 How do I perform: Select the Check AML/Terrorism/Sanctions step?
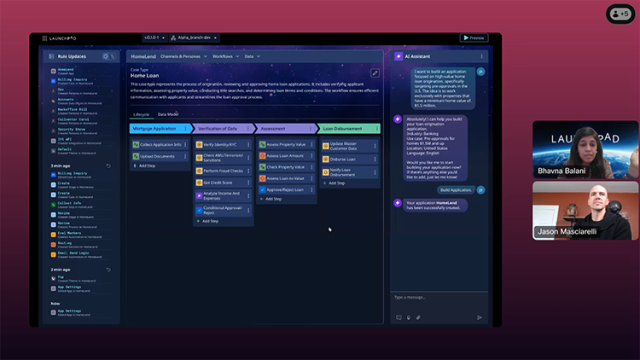tap(223, 158)
